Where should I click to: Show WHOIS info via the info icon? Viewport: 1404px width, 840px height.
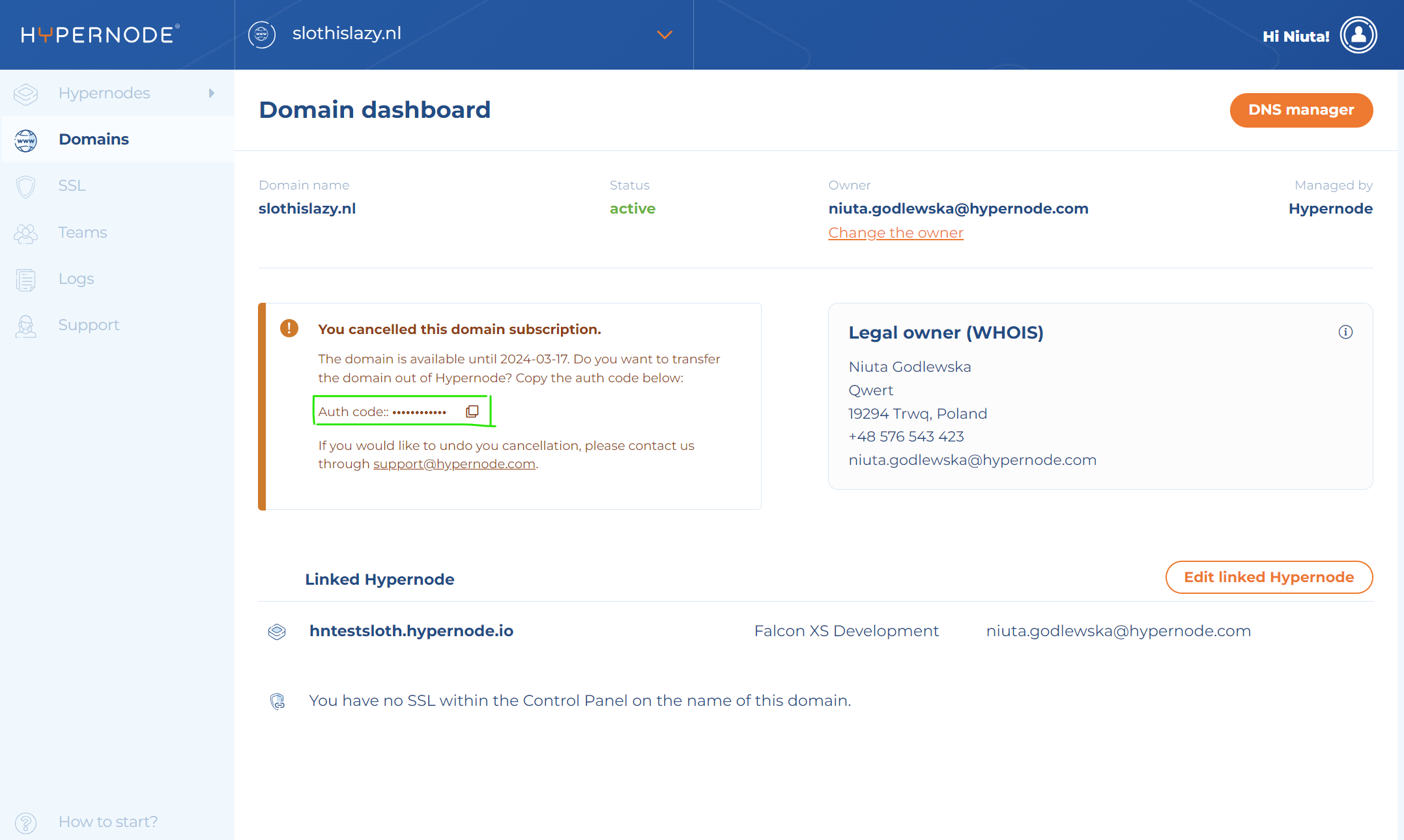point(1345,332)
